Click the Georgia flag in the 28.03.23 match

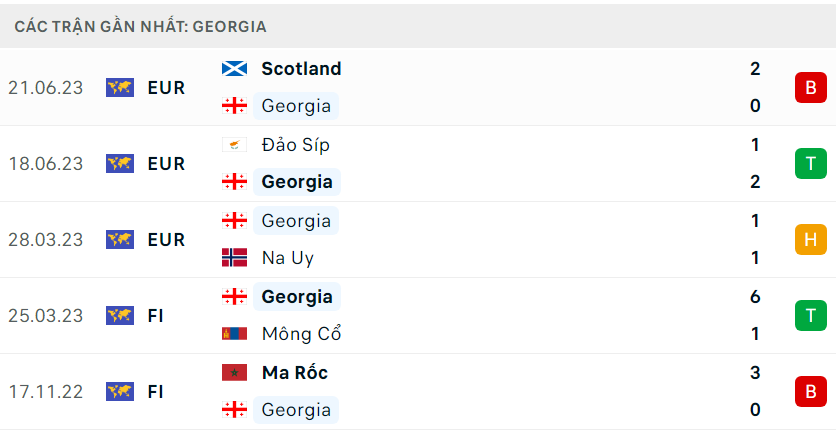click(x=235, y=221)
